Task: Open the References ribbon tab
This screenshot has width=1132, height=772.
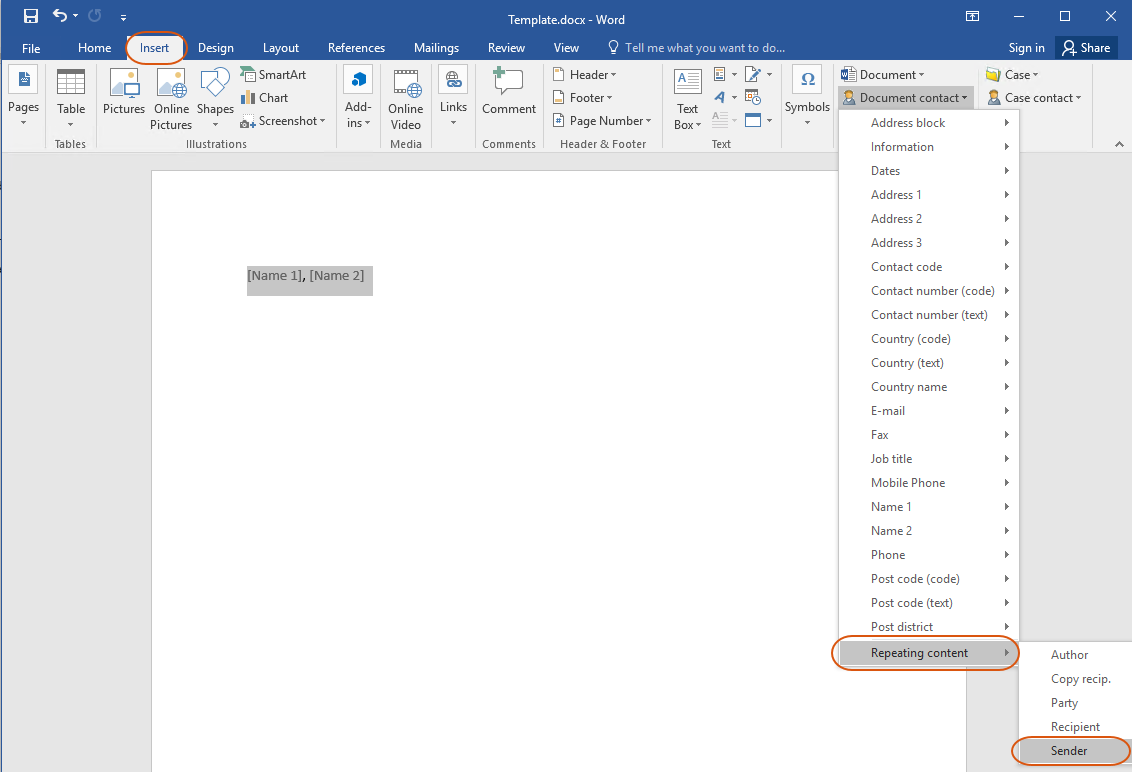Action: [356, 48]
